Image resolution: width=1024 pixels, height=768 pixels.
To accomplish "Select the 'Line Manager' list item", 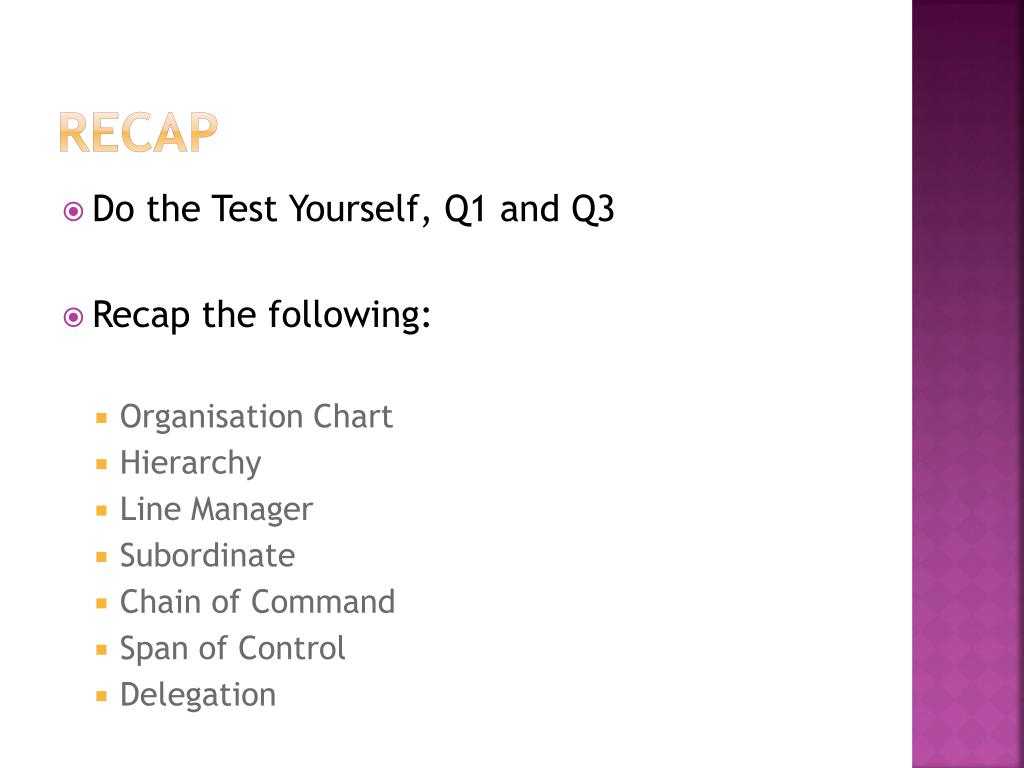I will tap(216, 510).
